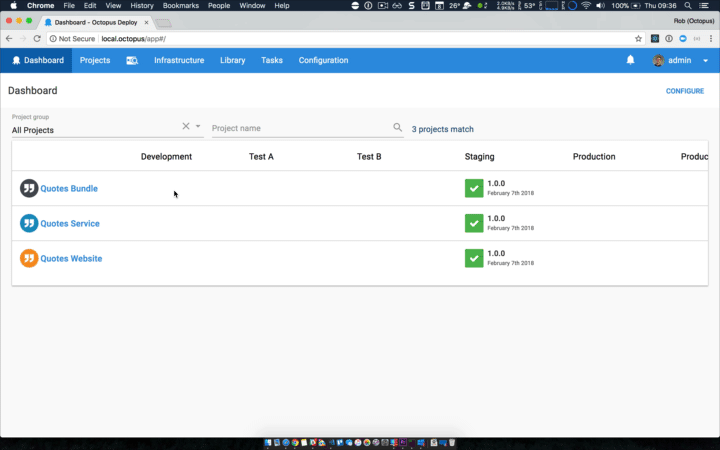Open the Chrome three-dot menu
Screen dimensions: 720x450
pos(711,39)
